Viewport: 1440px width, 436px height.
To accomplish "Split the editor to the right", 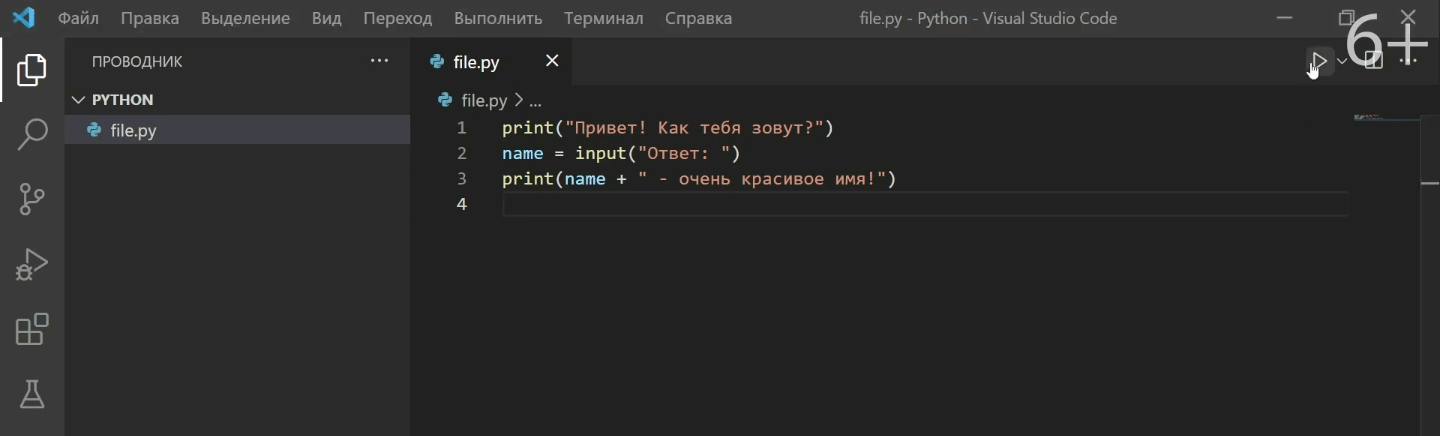I will tap(1374, 61).
